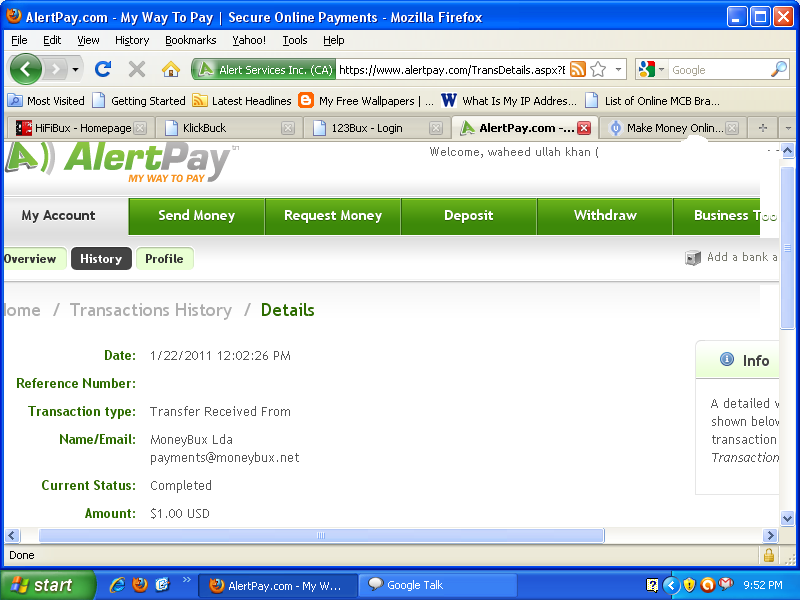Viewport: 800px width, 600px height.
Task: Open the Windows Start menu
Action: pyautogui.click(x=47, y=585)
